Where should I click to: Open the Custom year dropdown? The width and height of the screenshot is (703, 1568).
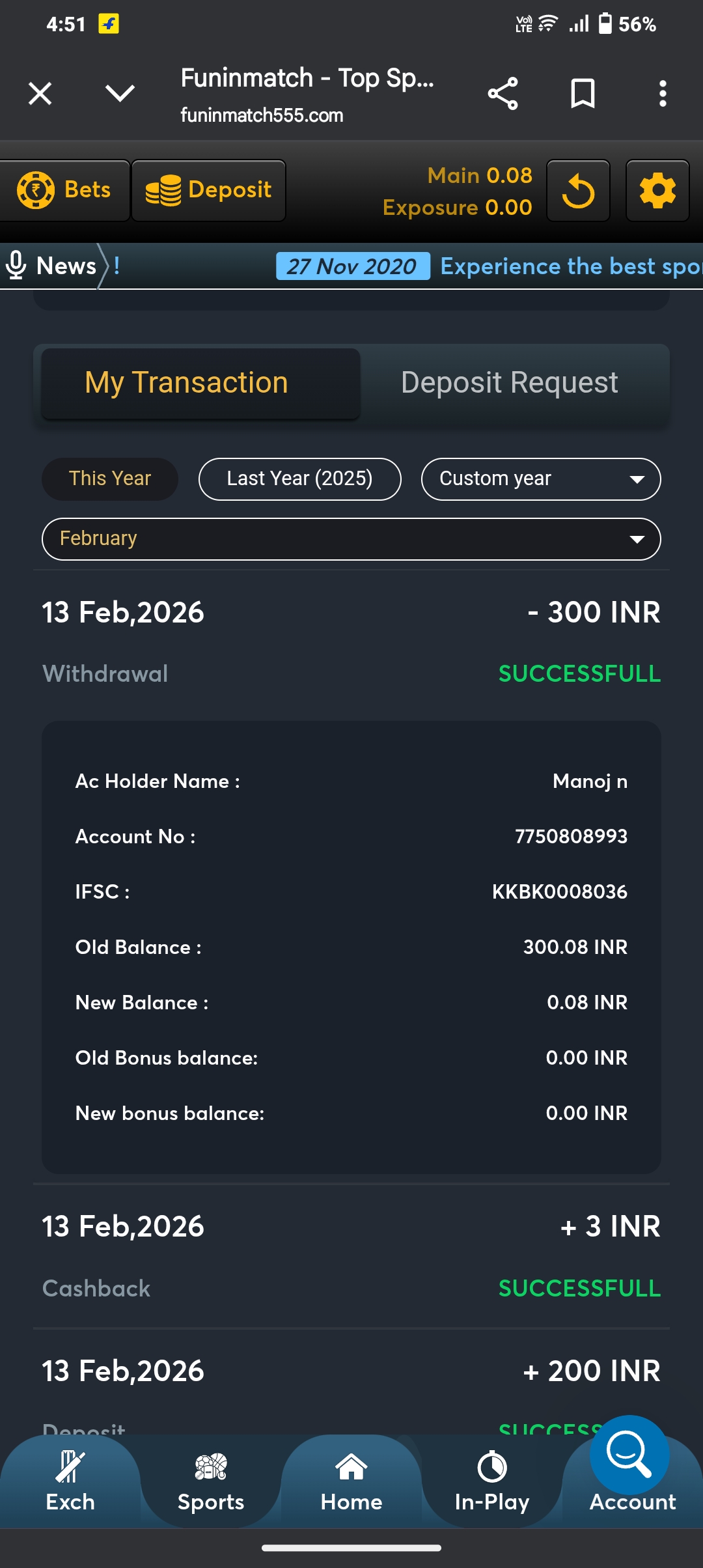coord(541,479)
